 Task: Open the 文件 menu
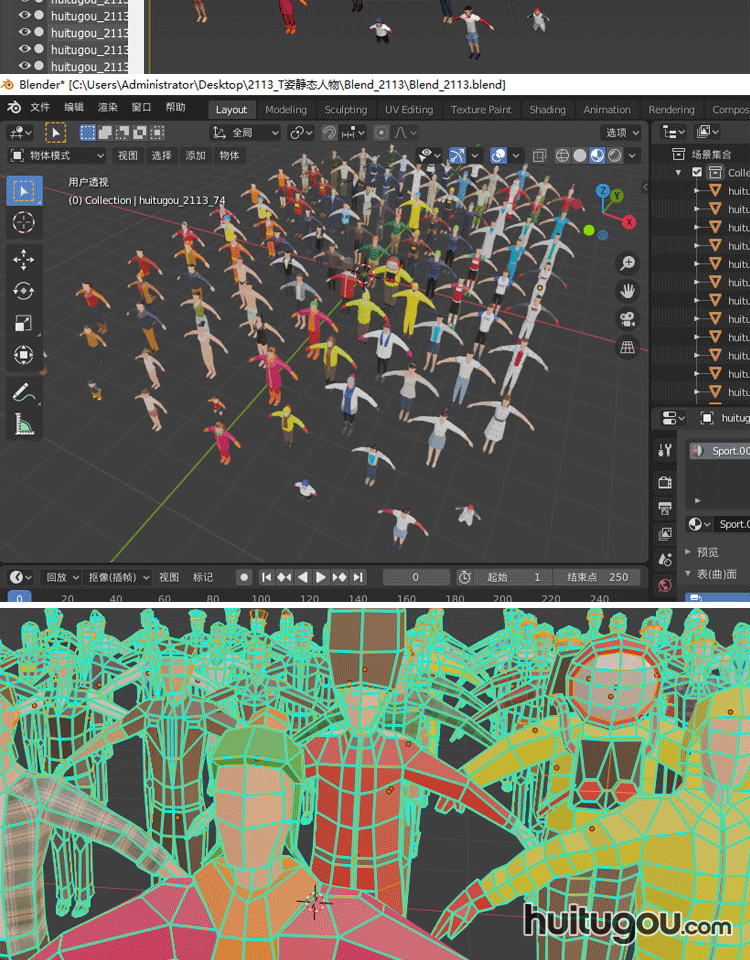pyautogui.click(x=40, y=108)
